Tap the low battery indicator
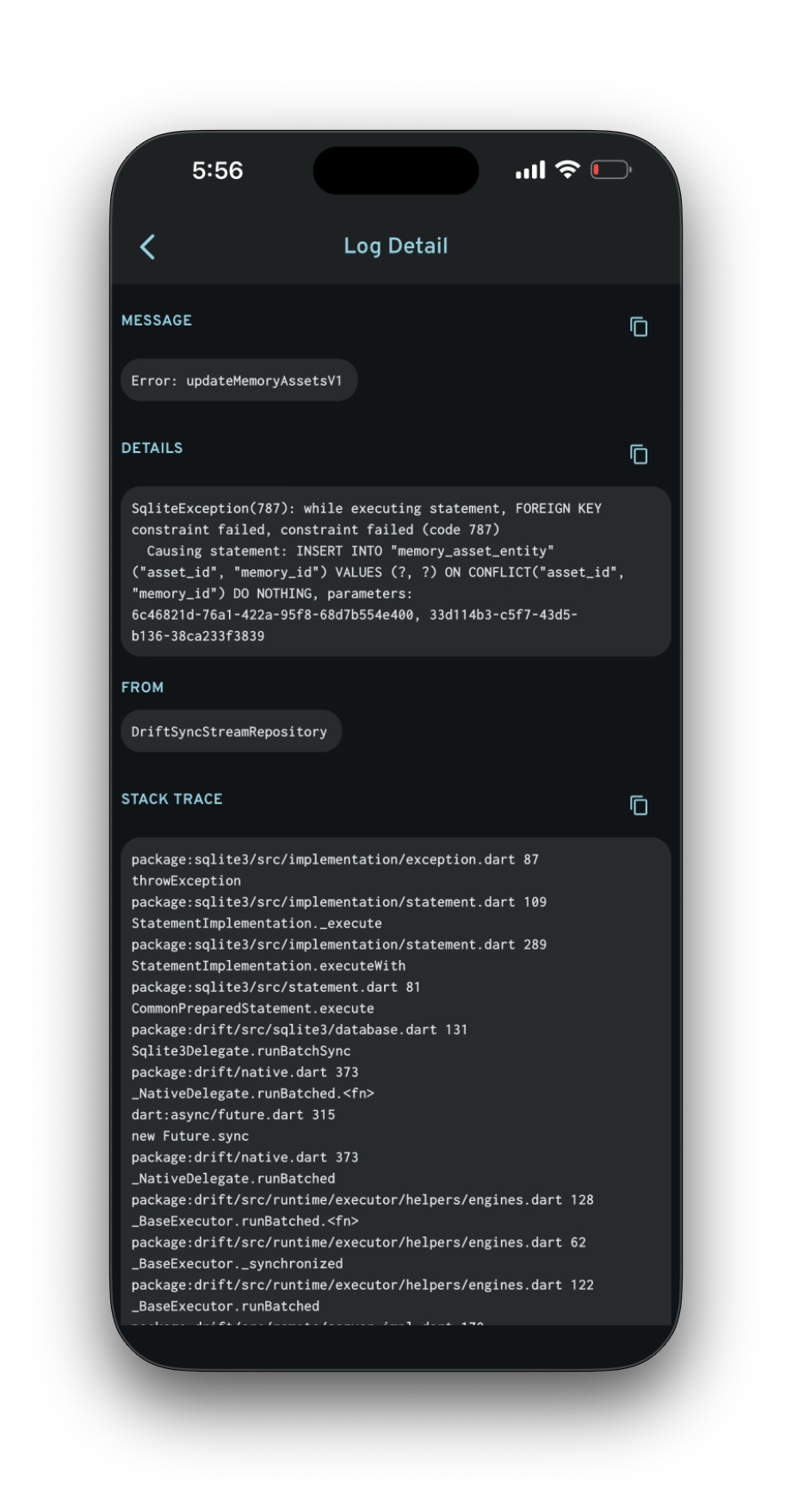 (x=610, y=170)
